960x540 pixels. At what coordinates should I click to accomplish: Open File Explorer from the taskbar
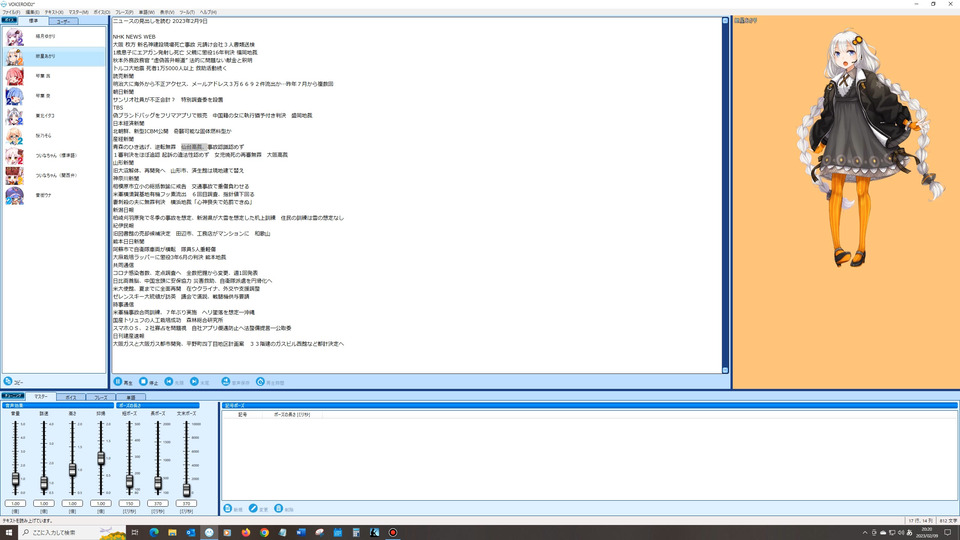[x=172, y=532]
